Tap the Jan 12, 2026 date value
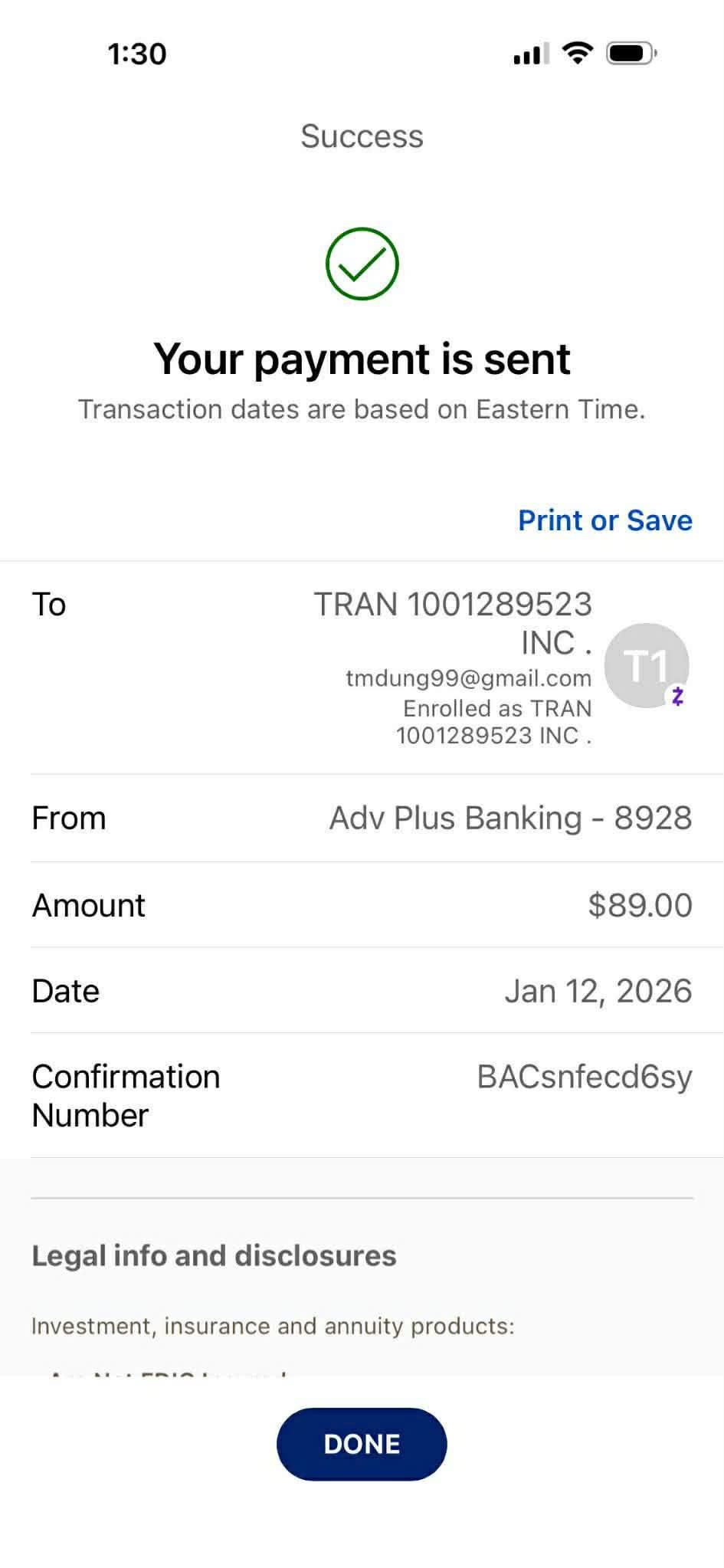Screen dimensions: 724x1568 tap(598, 991)
